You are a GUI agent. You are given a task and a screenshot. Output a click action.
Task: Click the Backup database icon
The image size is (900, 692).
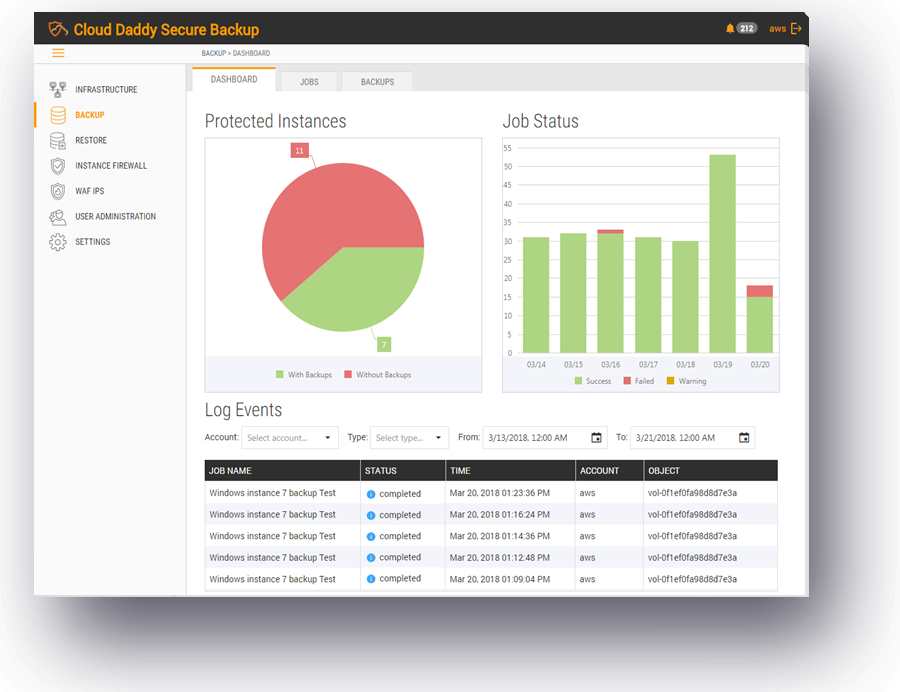(x=58, y=115)
